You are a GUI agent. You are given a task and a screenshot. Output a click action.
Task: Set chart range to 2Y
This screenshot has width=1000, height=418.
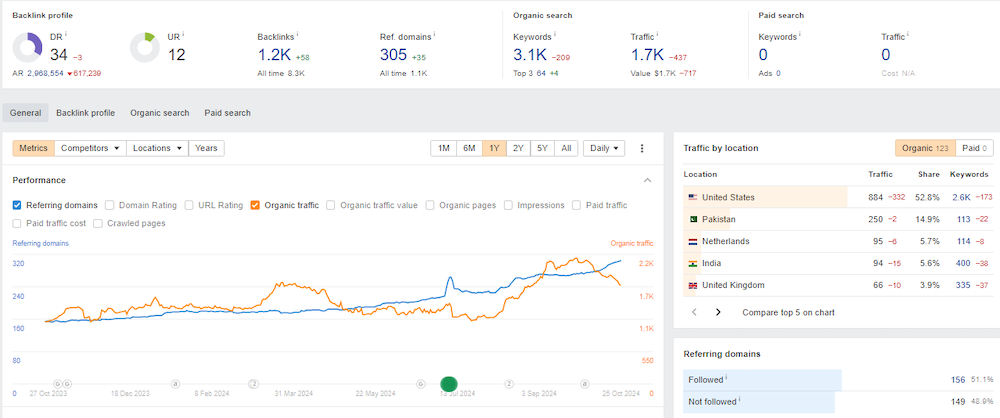[x=518, y=148]
